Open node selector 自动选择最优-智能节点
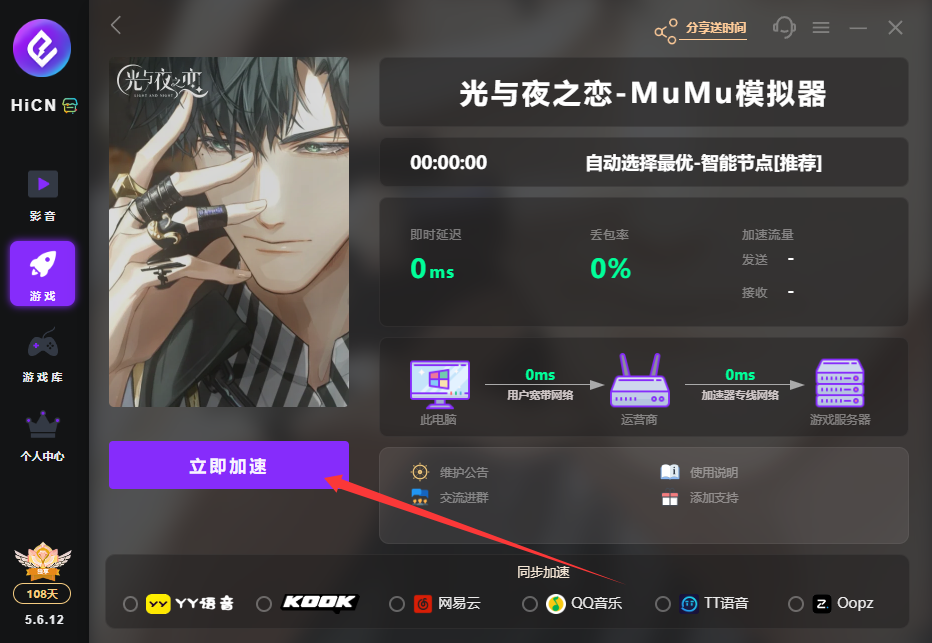This screenshot has width=932, height=643. pos(703,162)
